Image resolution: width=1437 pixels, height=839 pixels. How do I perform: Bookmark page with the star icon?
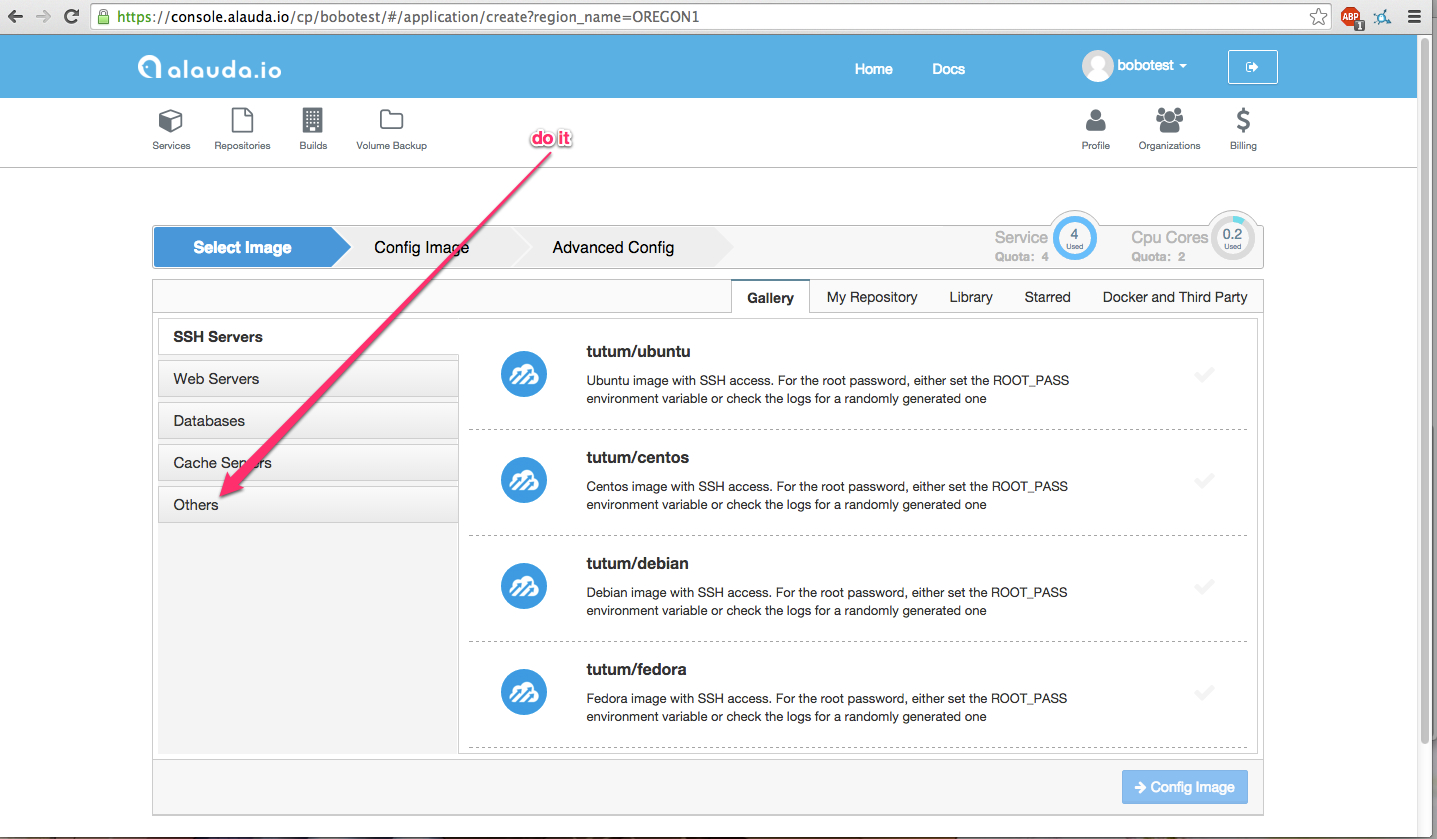pos(1319,17)
